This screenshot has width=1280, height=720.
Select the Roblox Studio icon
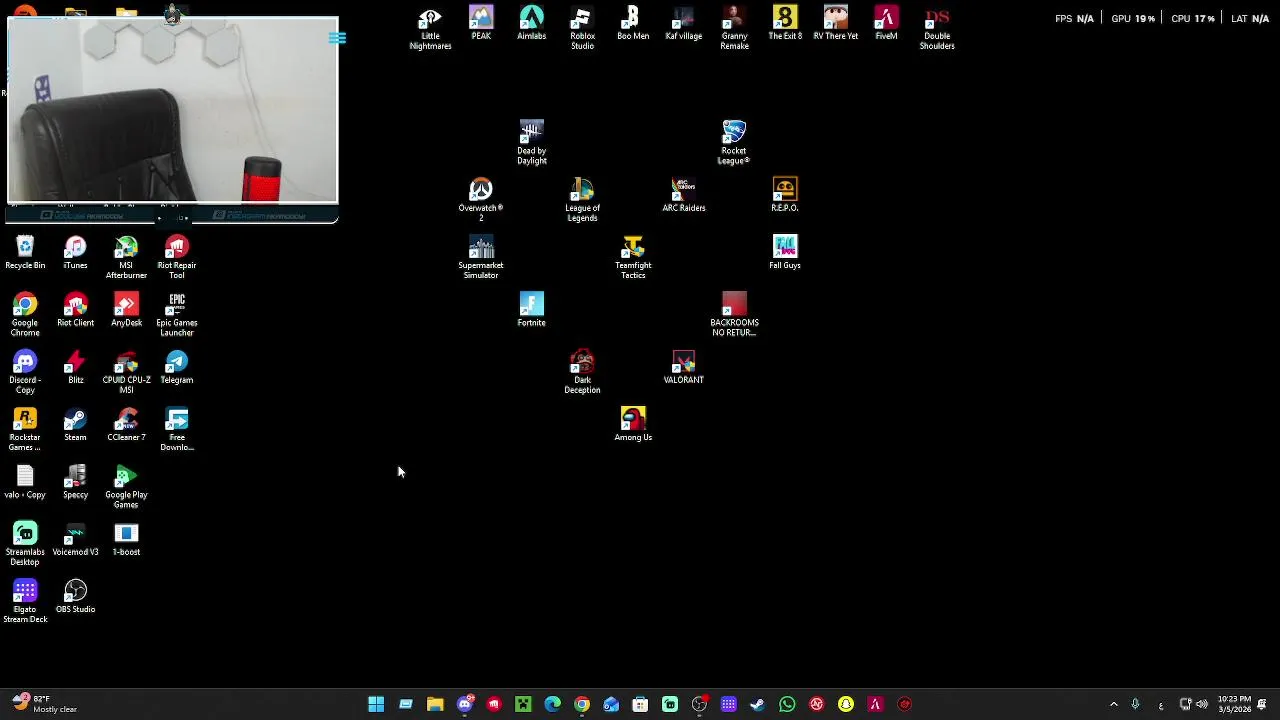tap(582, 28)
